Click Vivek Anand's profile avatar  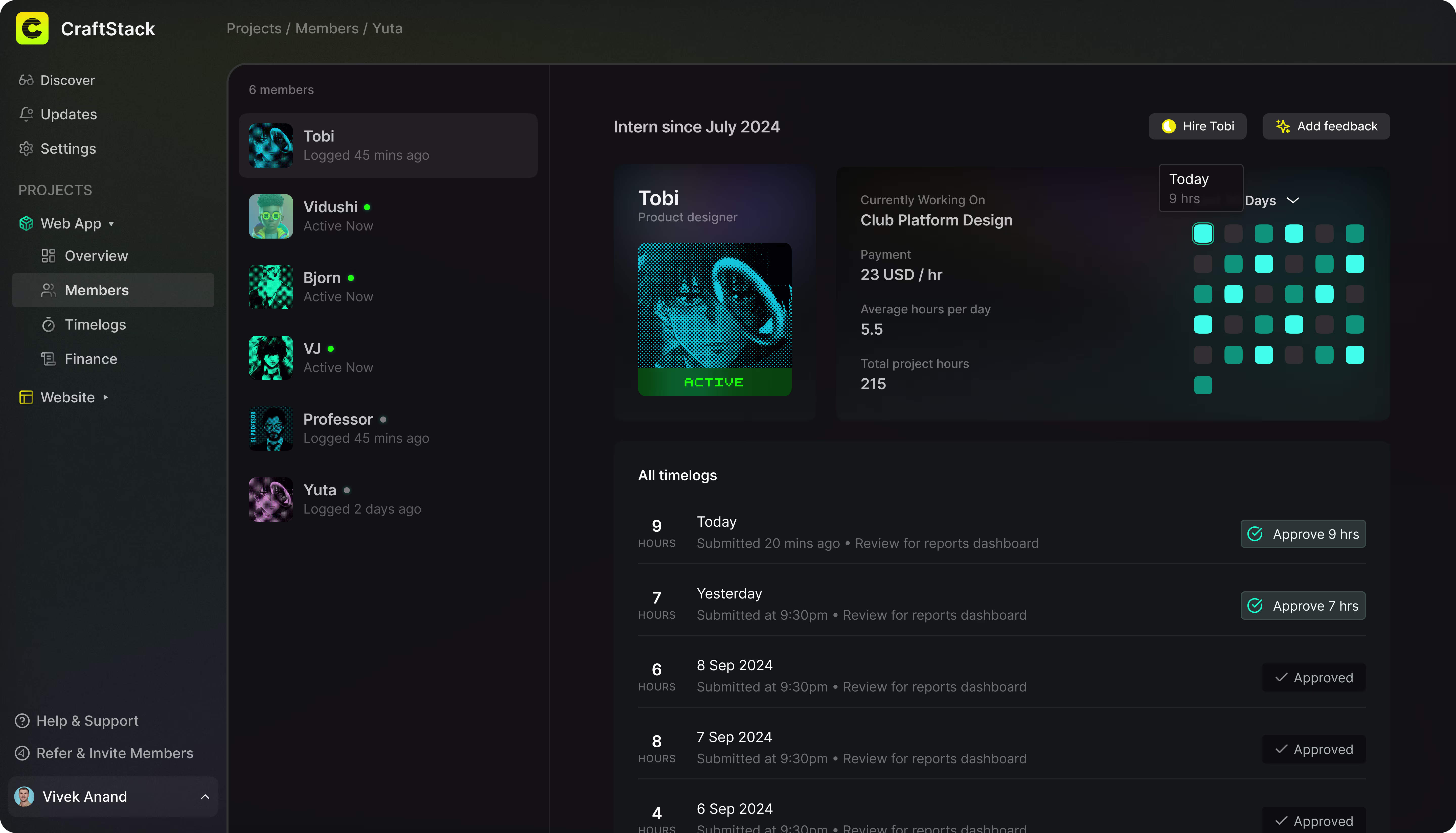click(24, 796)
